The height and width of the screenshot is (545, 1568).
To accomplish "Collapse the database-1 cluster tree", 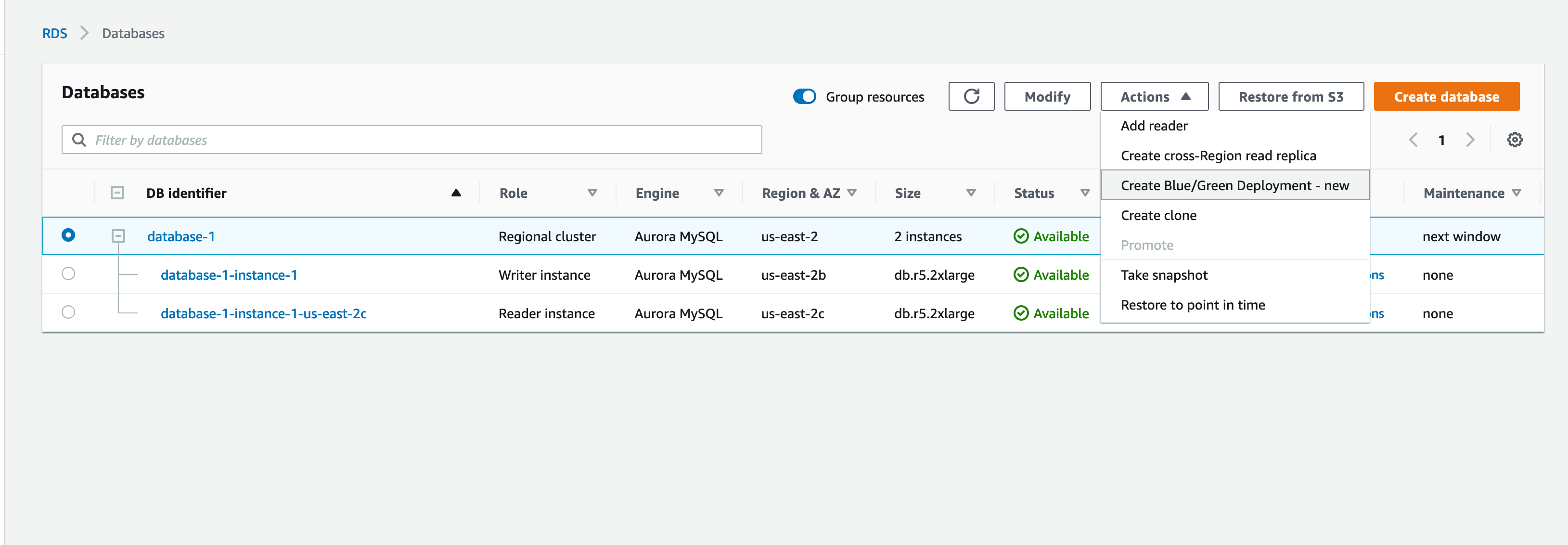I will [118, 236].
